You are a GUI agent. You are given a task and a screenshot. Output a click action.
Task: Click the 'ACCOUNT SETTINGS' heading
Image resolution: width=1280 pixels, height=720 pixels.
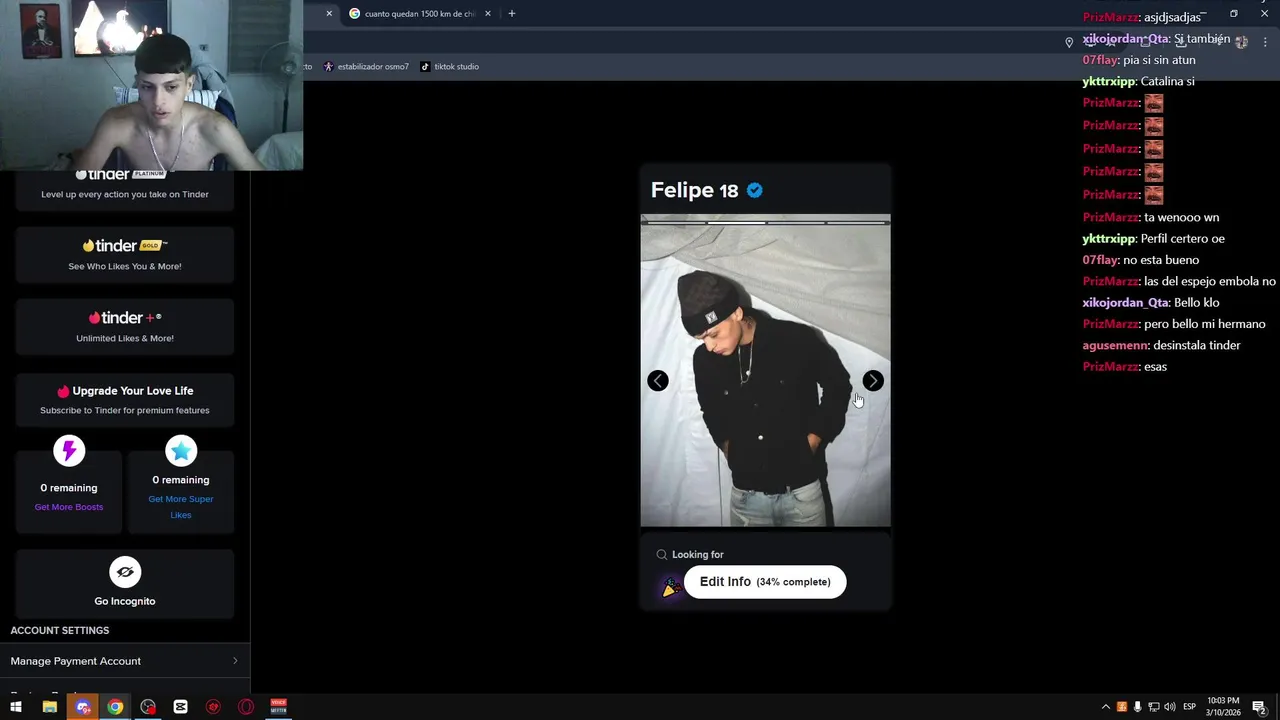coord(60,630)
